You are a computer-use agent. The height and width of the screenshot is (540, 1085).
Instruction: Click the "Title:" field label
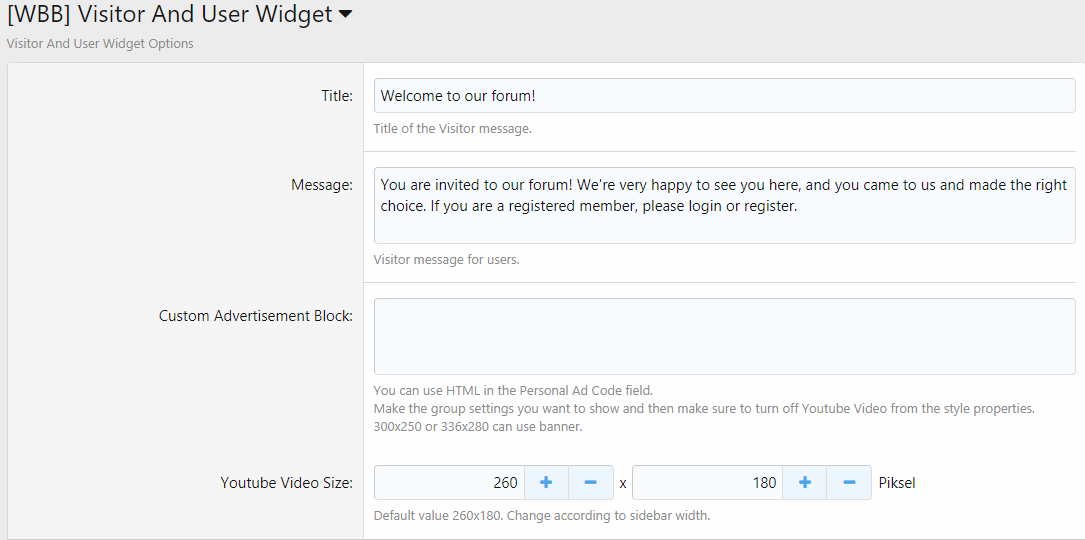336,96
